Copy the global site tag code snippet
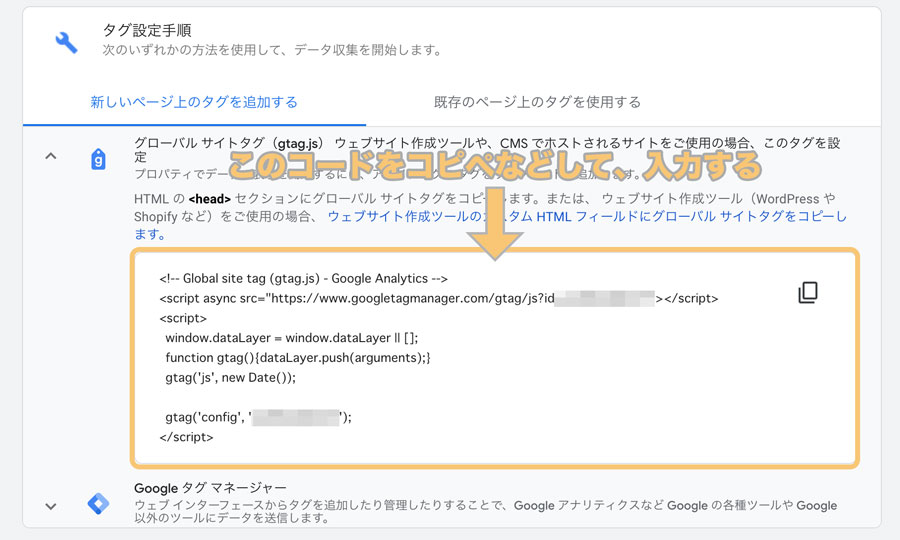900x540 pixels. point(808,292)
